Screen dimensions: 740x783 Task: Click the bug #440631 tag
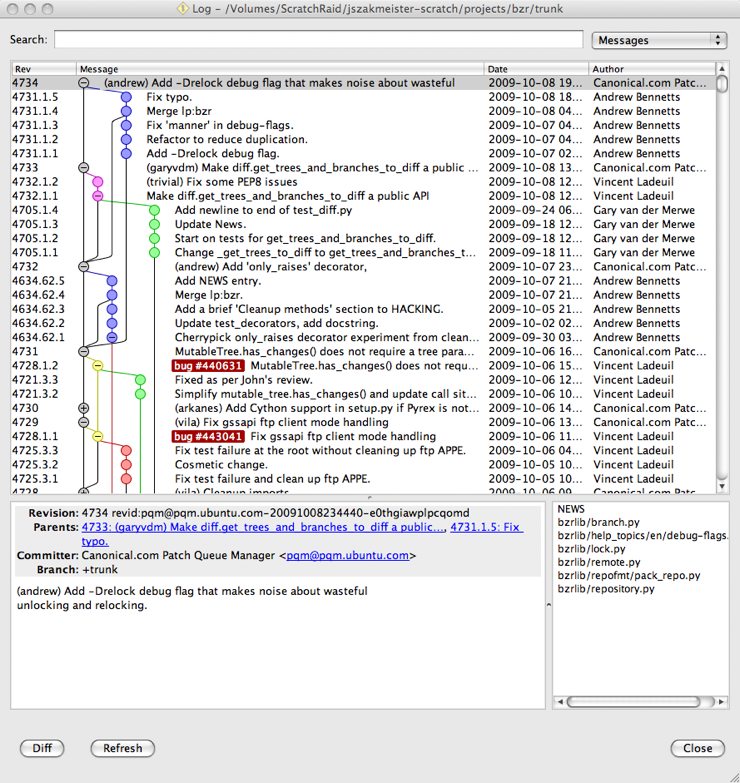pos(208,366)
